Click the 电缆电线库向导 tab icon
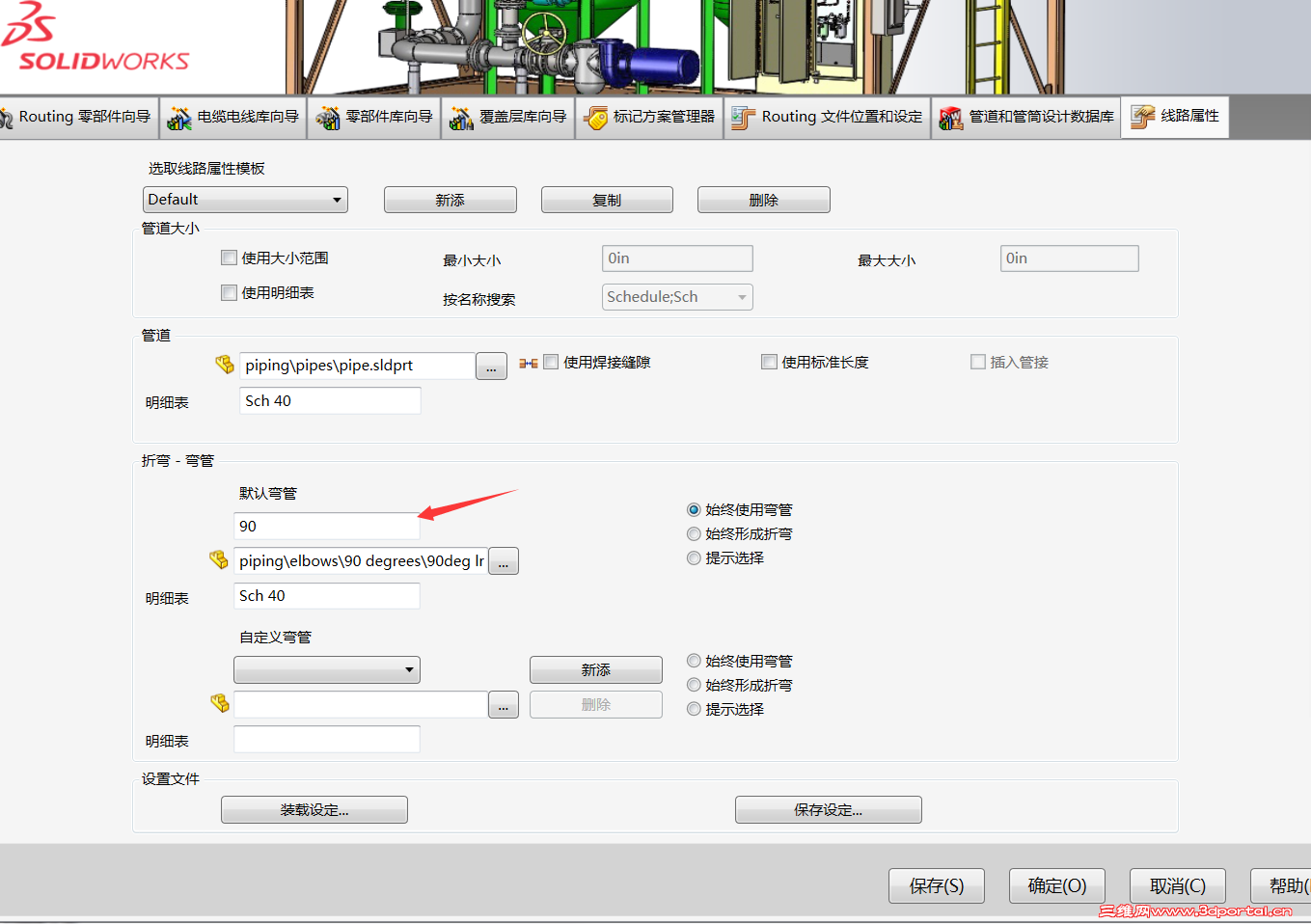Screen dimensions: 1311x924 (x=179, y=118)
